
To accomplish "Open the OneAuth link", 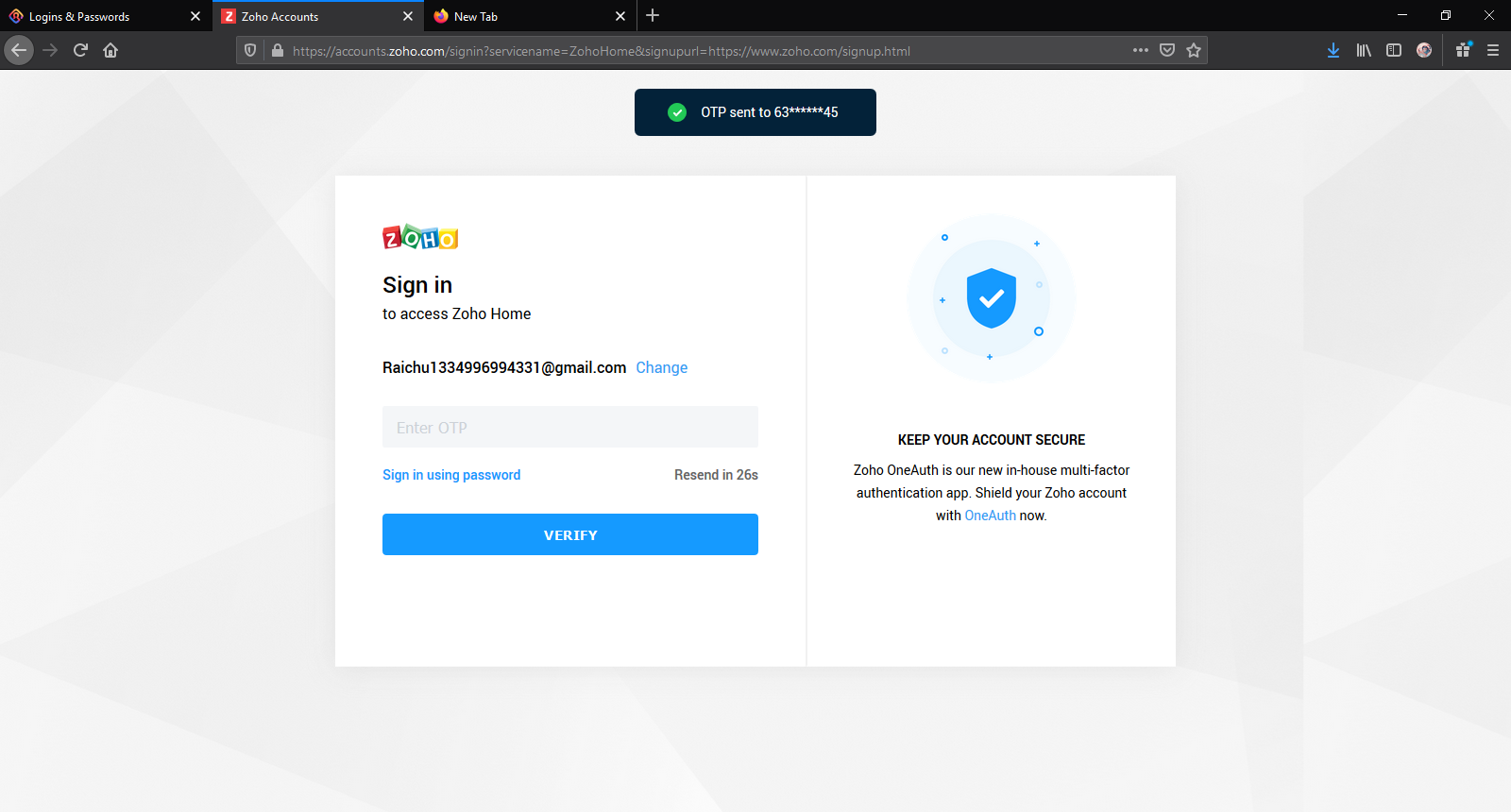I will [990, 516].
